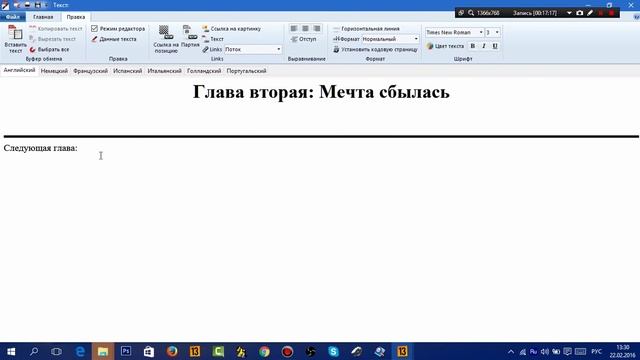Open Task View on taskbar
Image resolution: width=640 pixels, height=360 pixels.
56,351
